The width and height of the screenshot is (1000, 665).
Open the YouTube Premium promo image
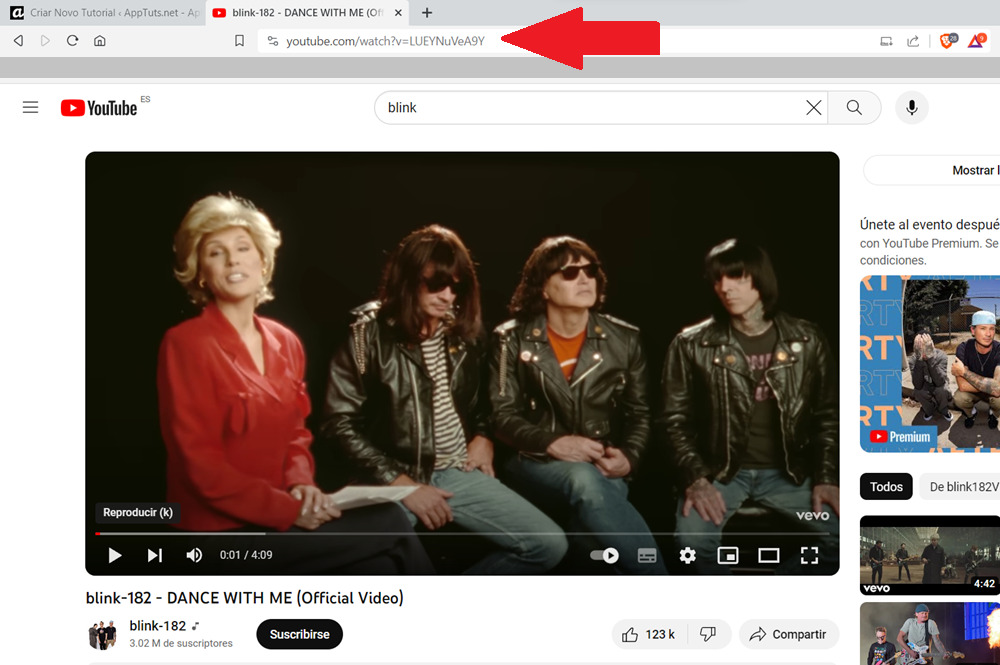(x=930, y=364)
